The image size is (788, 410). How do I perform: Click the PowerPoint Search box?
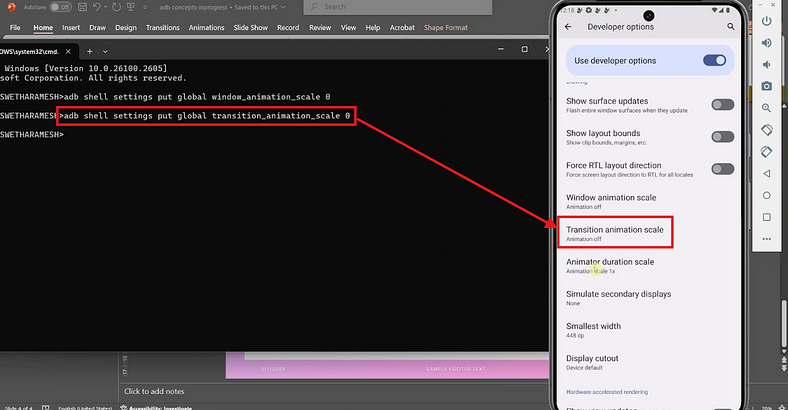pyautogui.click(x=398, y=7)
